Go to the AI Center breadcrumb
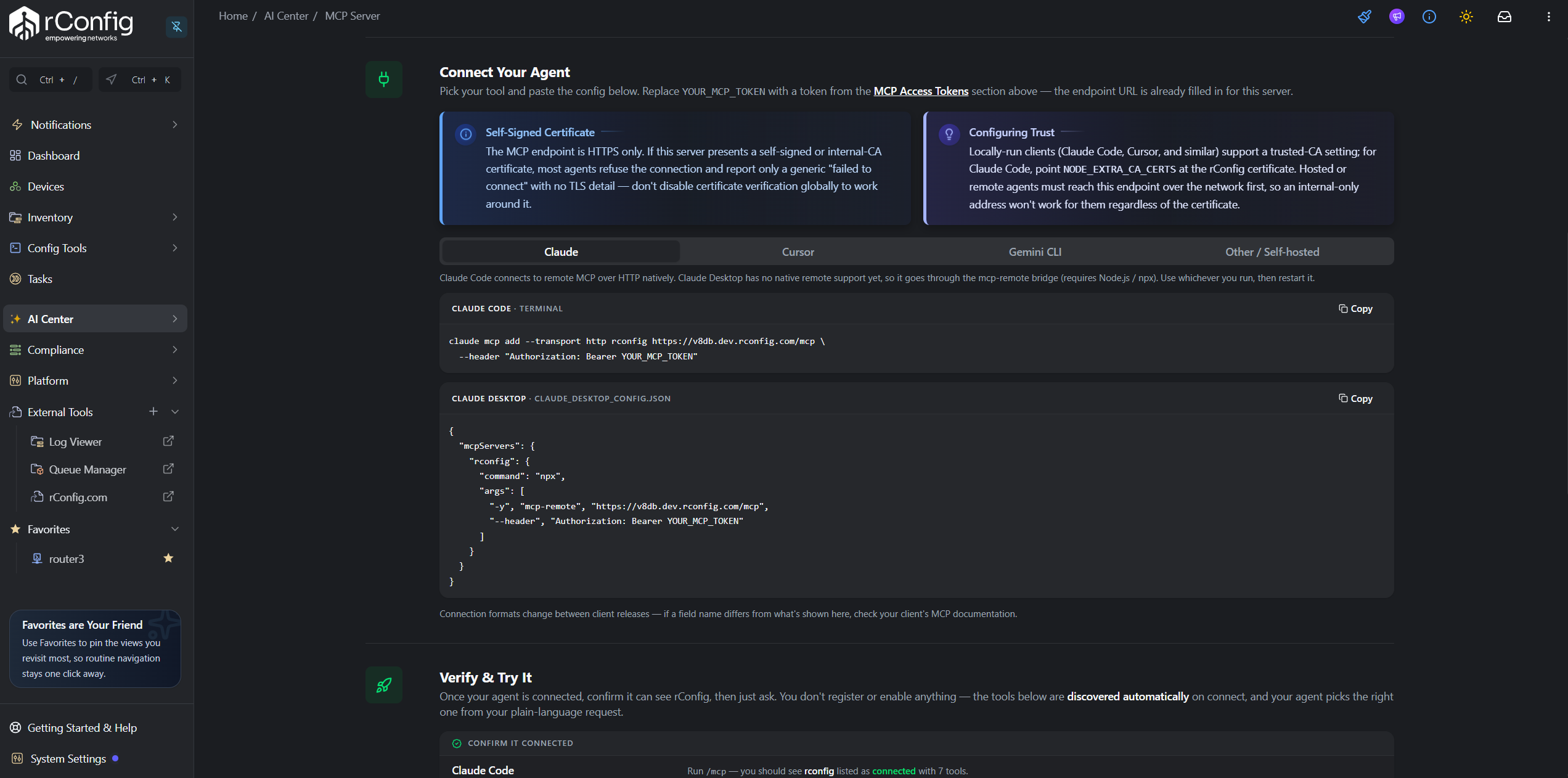Image resolution: width=1568 pixels, height=778 pixels. coord(286,16)
